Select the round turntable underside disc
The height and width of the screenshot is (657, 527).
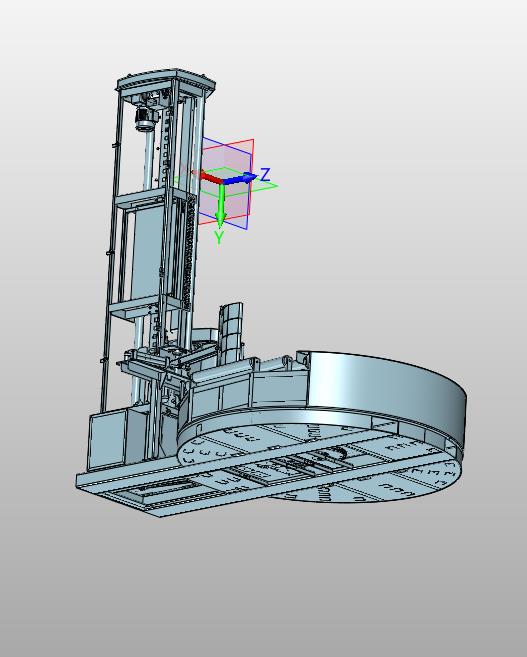320,463
